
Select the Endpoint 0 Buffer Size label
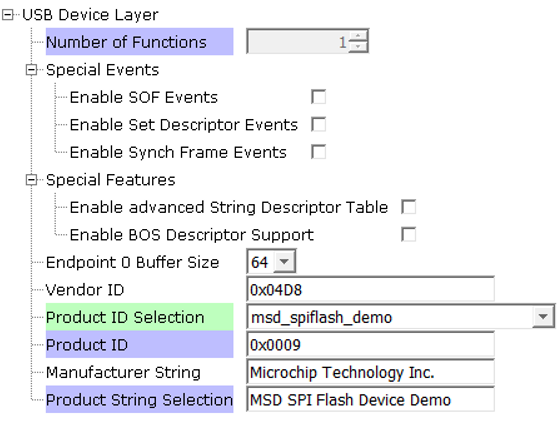click(132, 262)
